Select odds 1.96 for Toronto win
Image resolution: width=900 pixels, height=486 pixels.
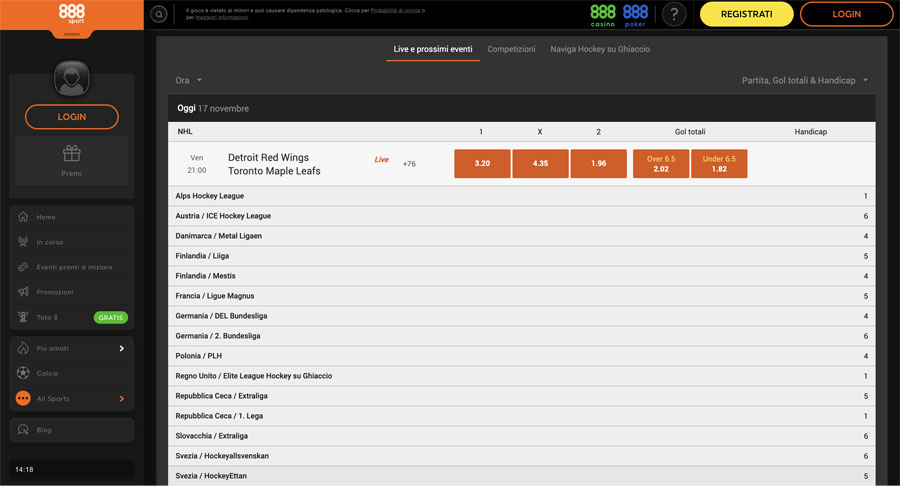tap(599, 164)
